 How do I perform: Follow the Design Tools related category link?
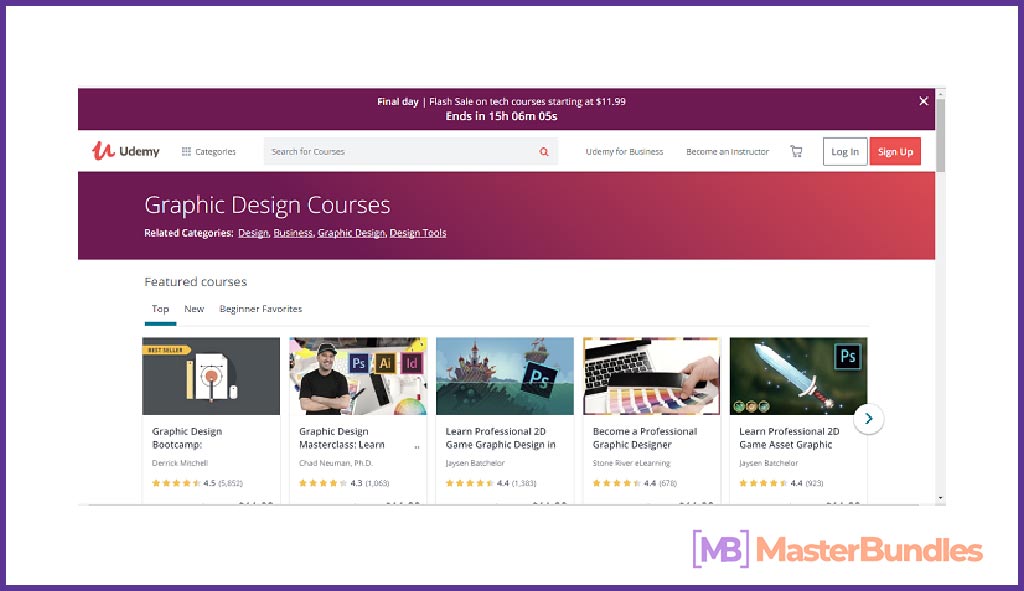click(x=418, y=233)
